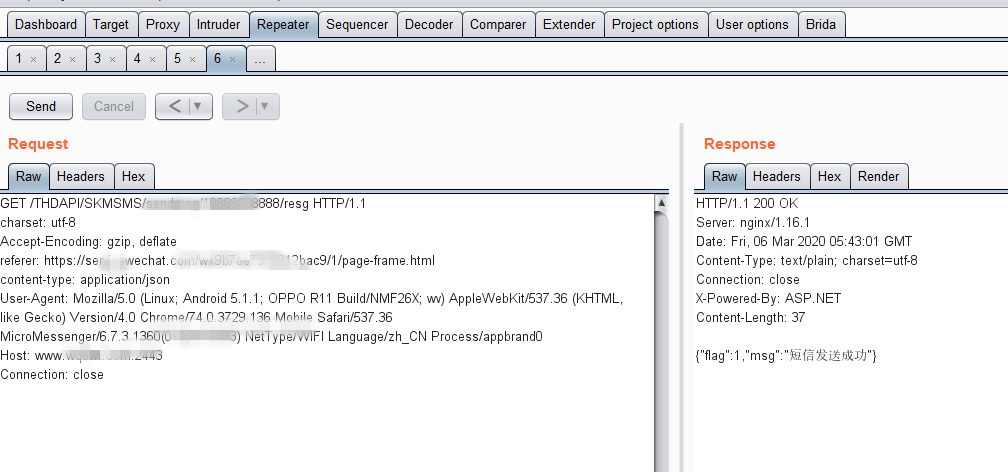Show request Headers view
Image resolution: width=1008 pixels, height=472 pixels.
coord(81,176)
